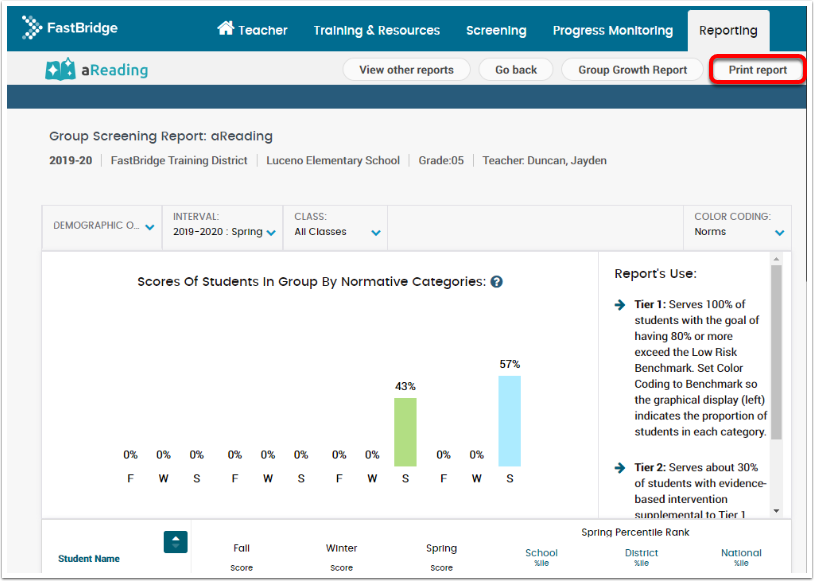Click the Spring Percentile Rank header

click(635, 532)
